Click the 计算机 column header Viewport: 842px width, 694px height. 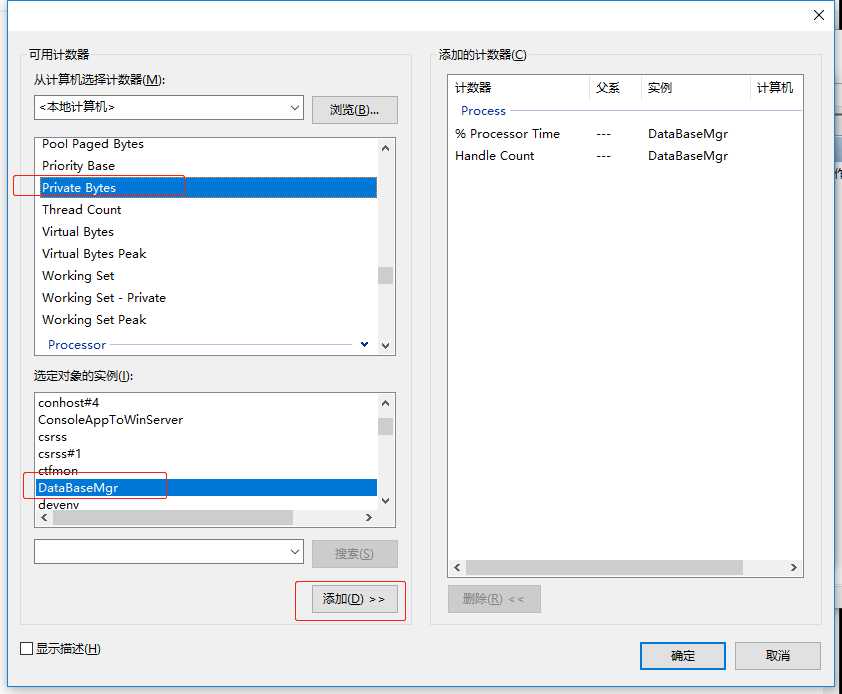tap(774, 88)
